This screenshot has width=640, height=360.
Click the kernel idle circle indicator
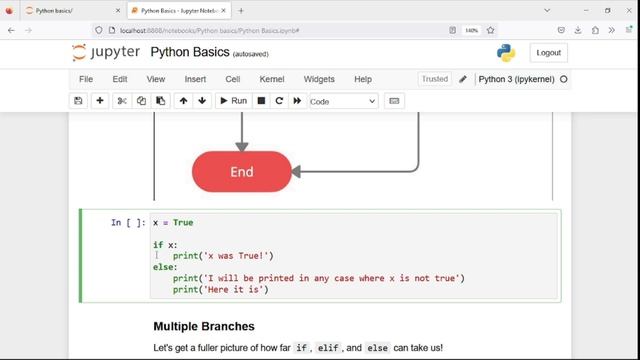(564, 79)
